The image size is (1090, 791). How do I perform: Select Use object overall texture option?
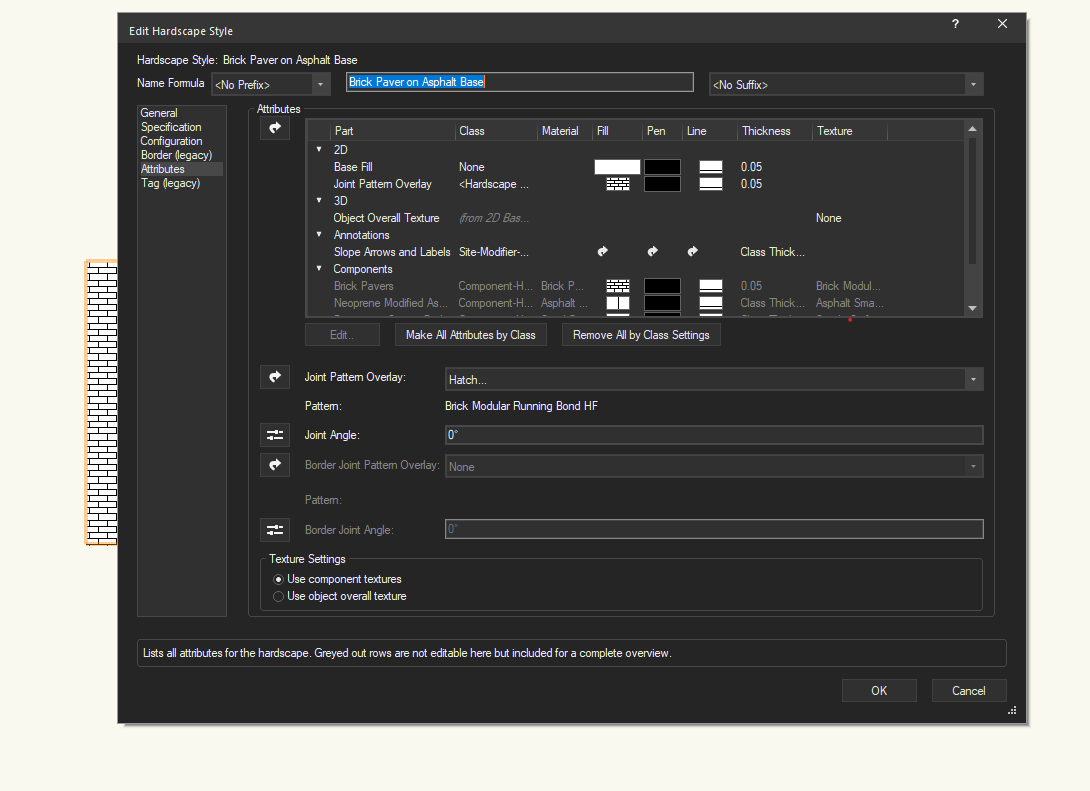[x=279, y=596]
